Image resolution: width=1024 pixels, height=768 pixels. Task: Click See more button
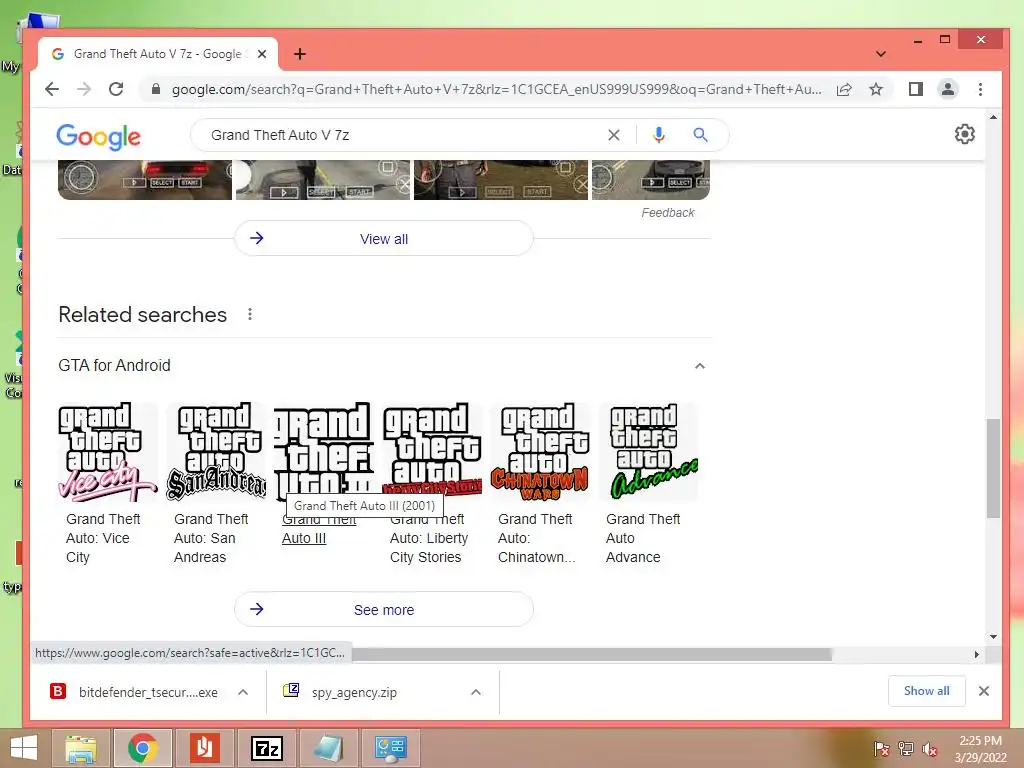click(x=383, y=610)
